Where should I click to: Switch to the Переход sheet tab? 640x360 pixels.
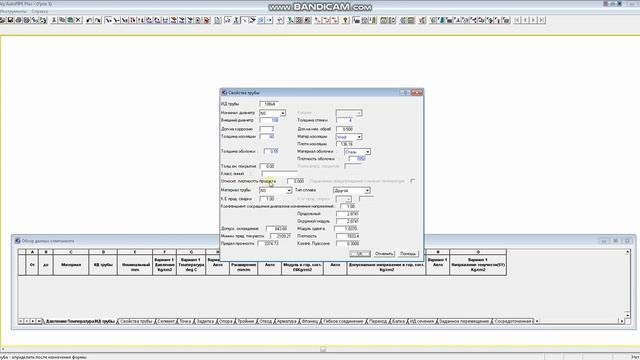pyautogui.click(x=378, y=321)
